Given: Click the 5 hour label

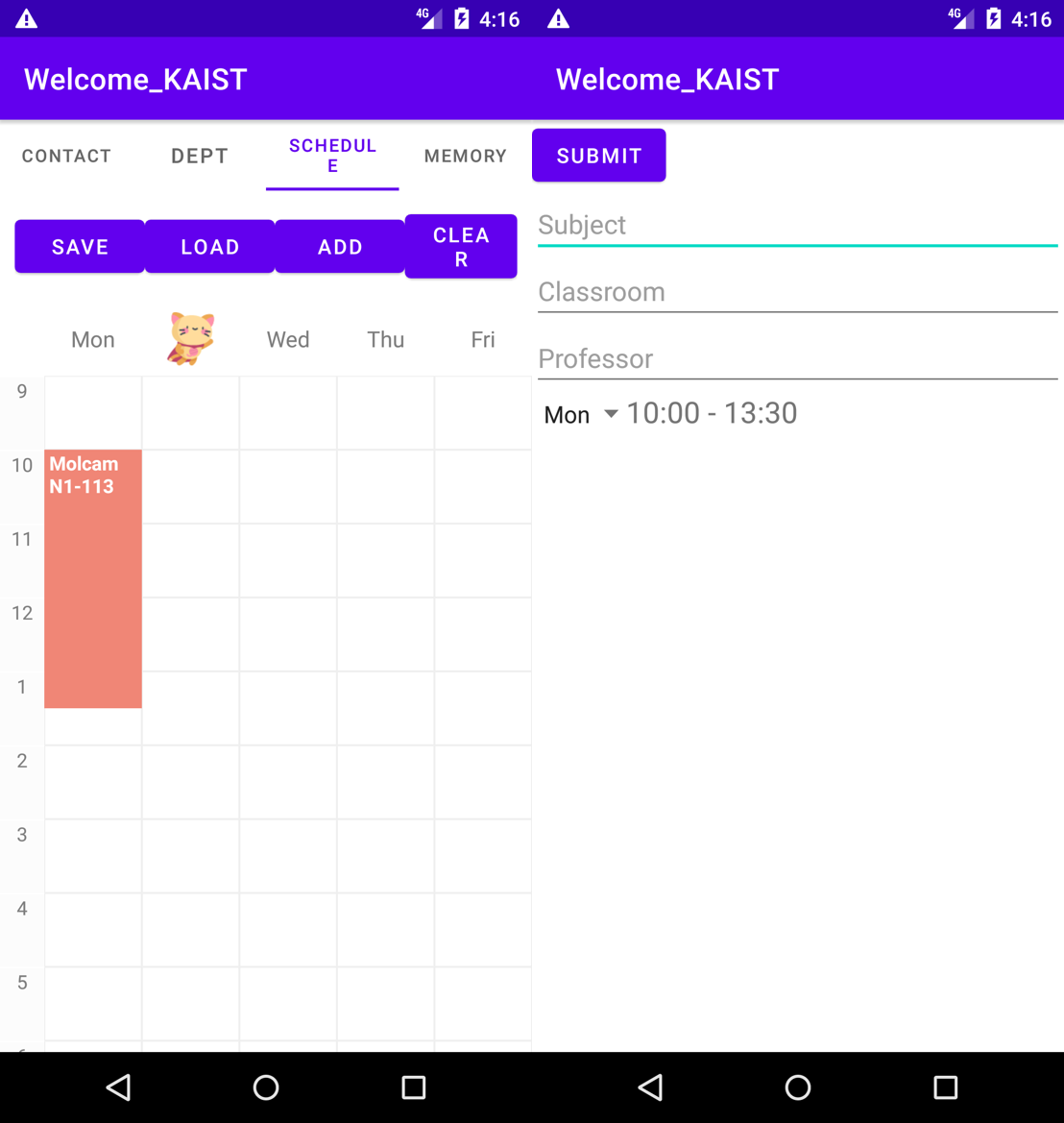Looking at the screenshot, I should [x=22, y=982].
